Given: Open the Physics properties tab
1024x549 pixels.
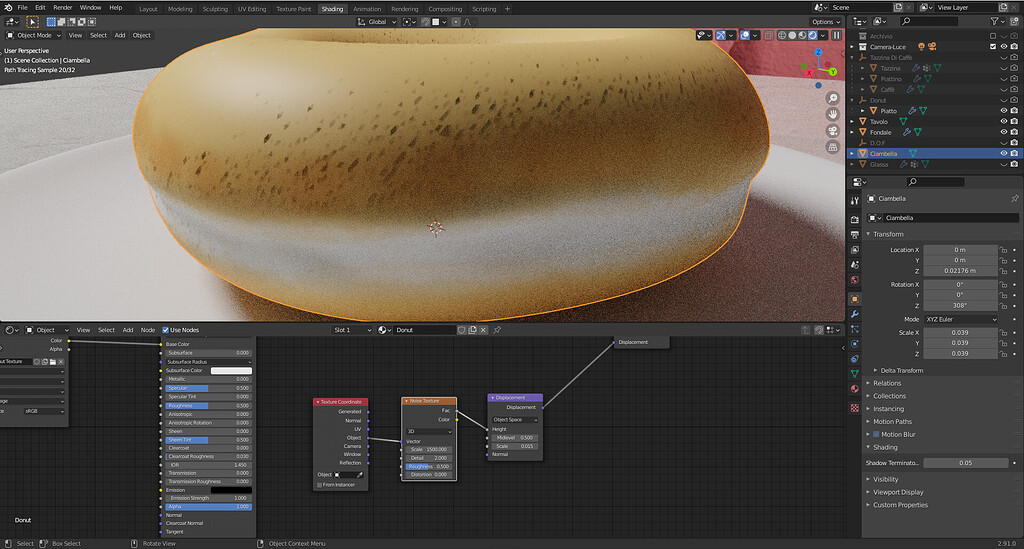Looking at the screenshot, I should click(x=854, y=344).
